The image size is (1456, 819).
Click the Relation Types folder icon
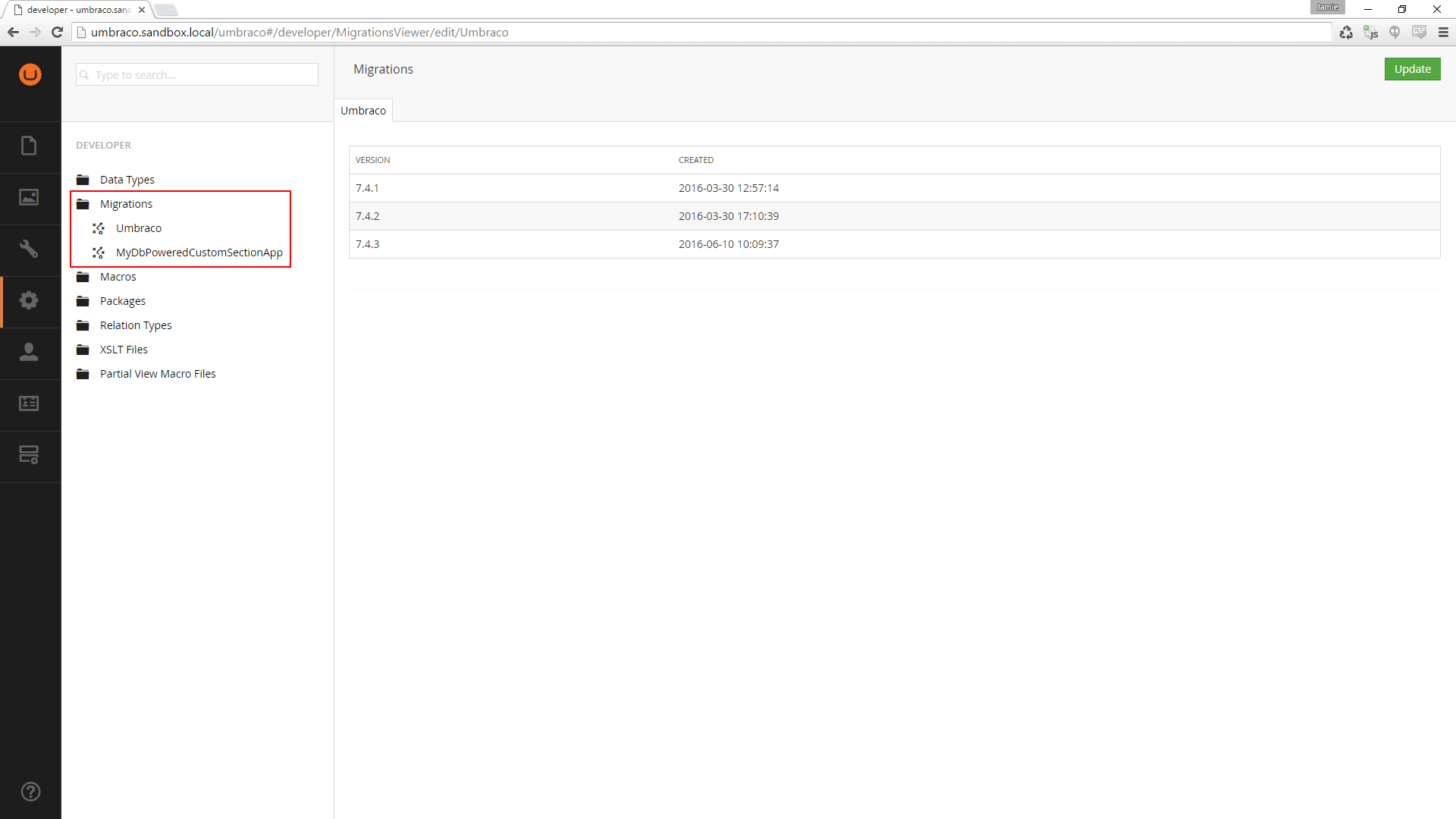tap(83, 325)
